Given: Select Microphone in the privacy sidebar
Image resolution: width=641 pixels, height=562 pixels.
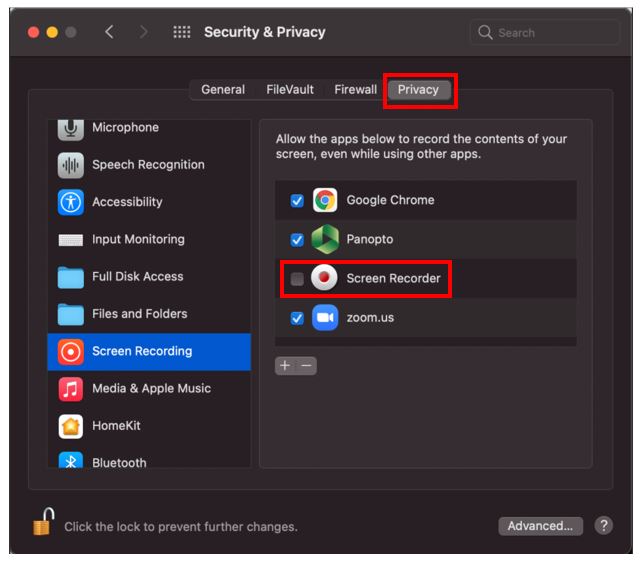Looking at the screenshot, I should [x=149, y=129].
